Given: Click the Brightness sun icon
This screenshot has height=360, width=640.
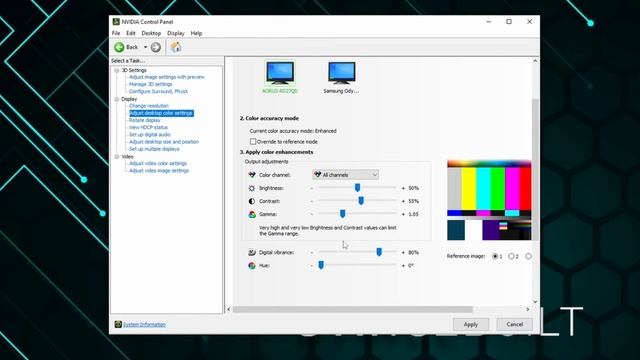Looking at the screenshot, I should tap(252, 188).
